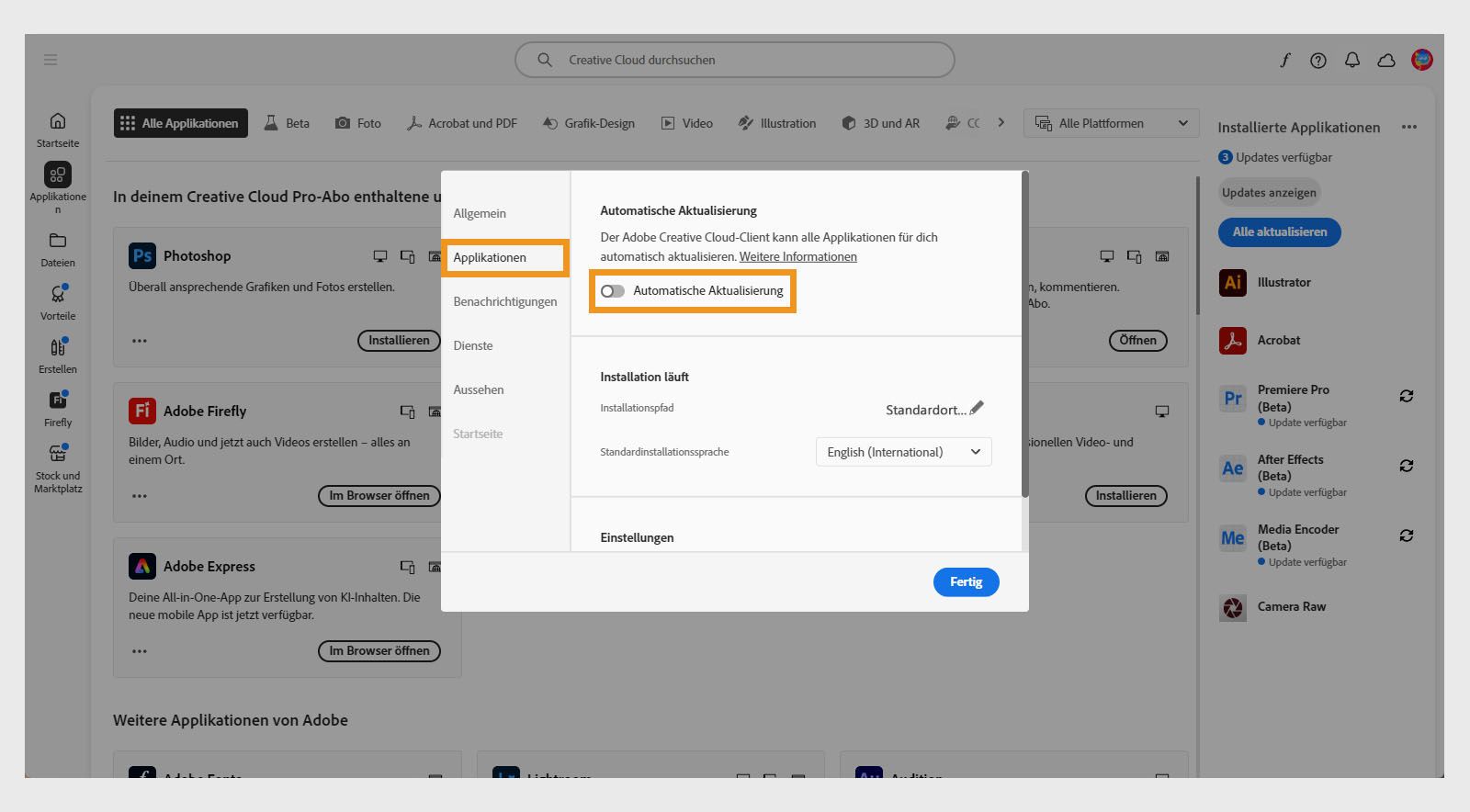Switch to 3D und AR category
1470x812 pixels.
pos(881,123)
